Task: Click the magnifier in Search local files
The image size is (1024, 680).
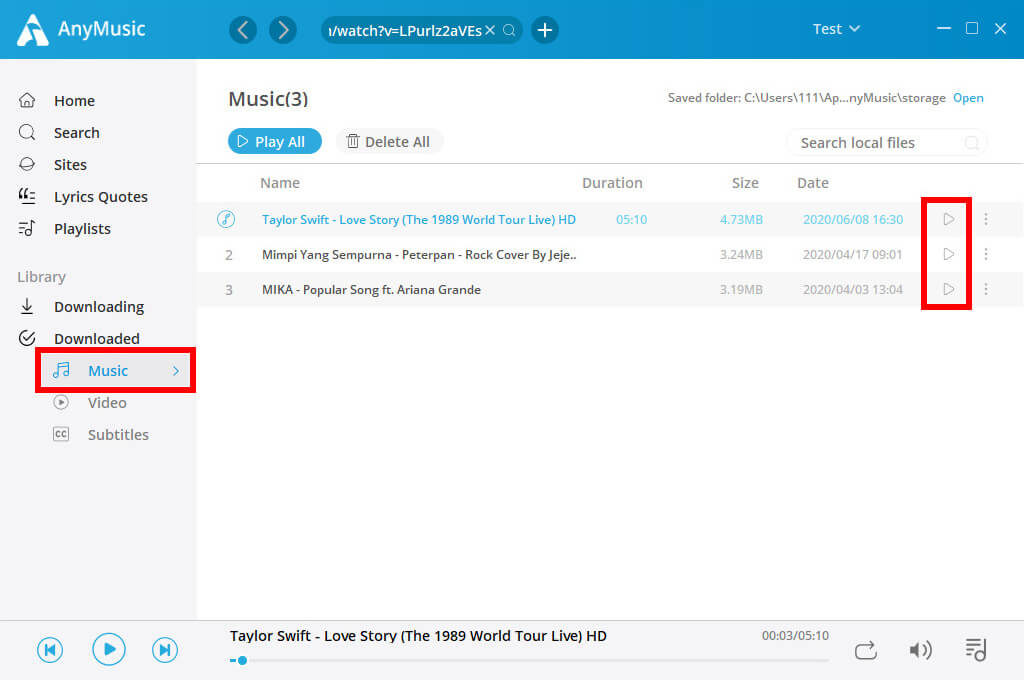Action: 972,142
